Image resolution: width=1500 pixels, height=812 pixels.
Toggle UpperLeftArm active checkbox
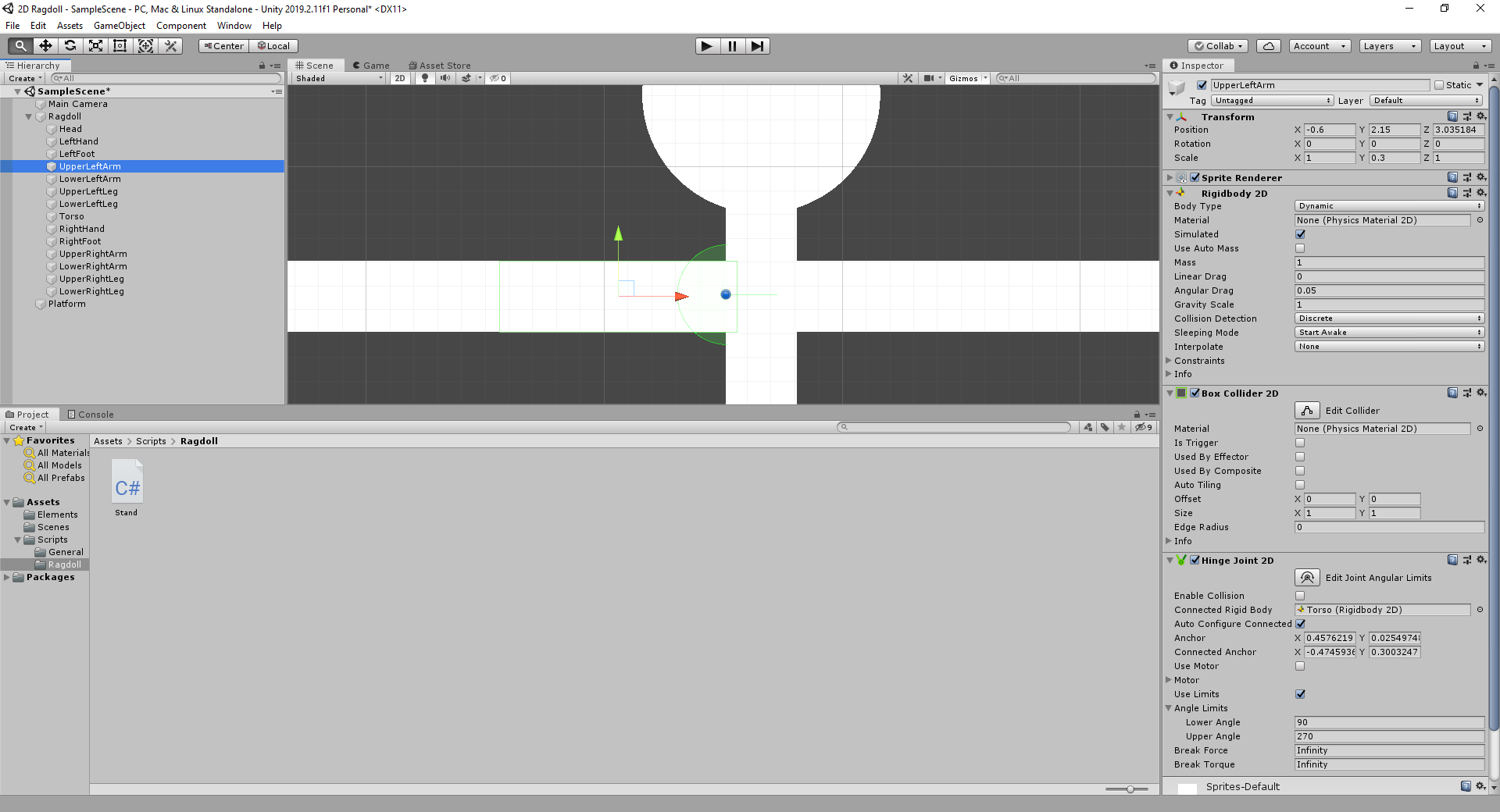click(1202, 85)
